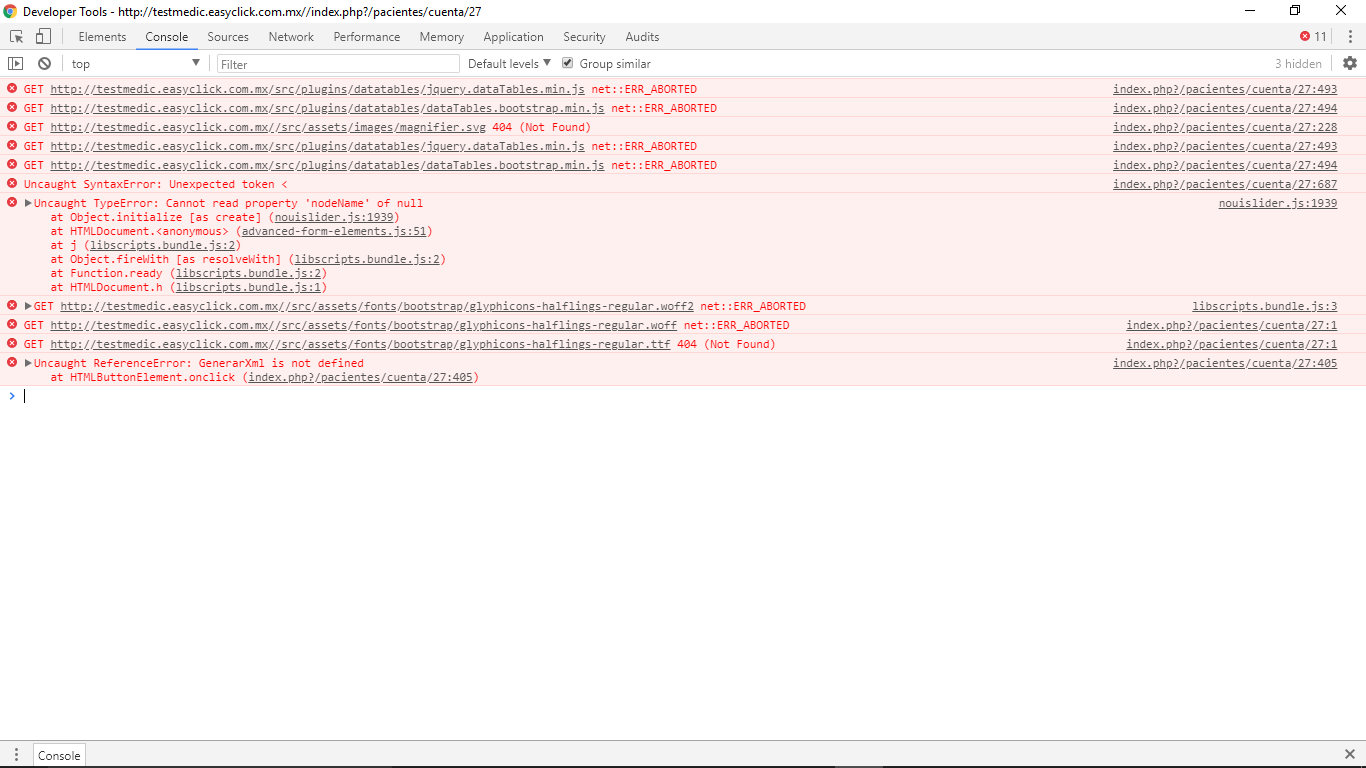This screenshot has height=768, width=1366.
Task: Click the Uncaught SyntaxError: Unexpected token message
Action: point(156,184)
